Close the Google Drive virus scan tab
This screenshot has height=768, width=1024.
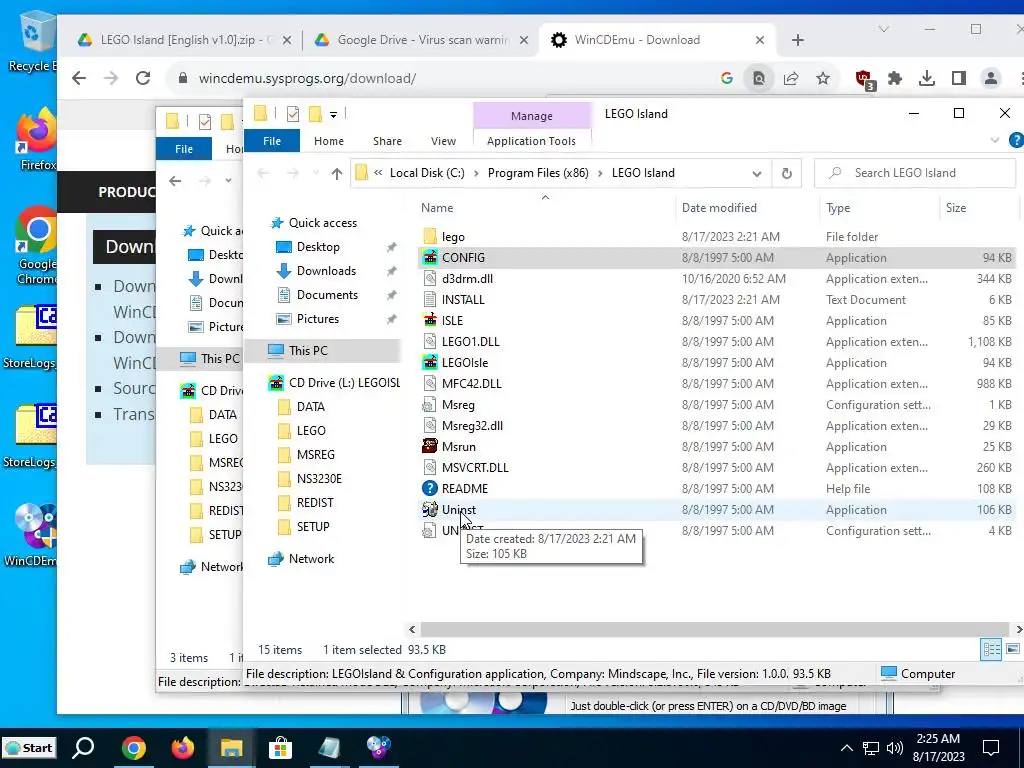[x=524, y=40]
